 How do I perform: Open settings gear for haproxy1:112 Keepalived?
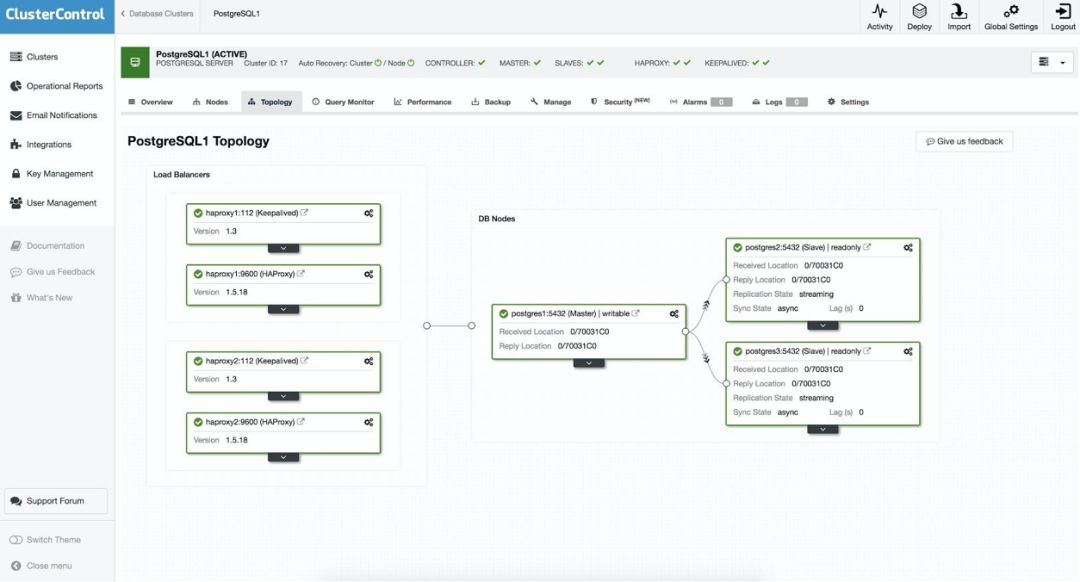[x=368, y=214]
